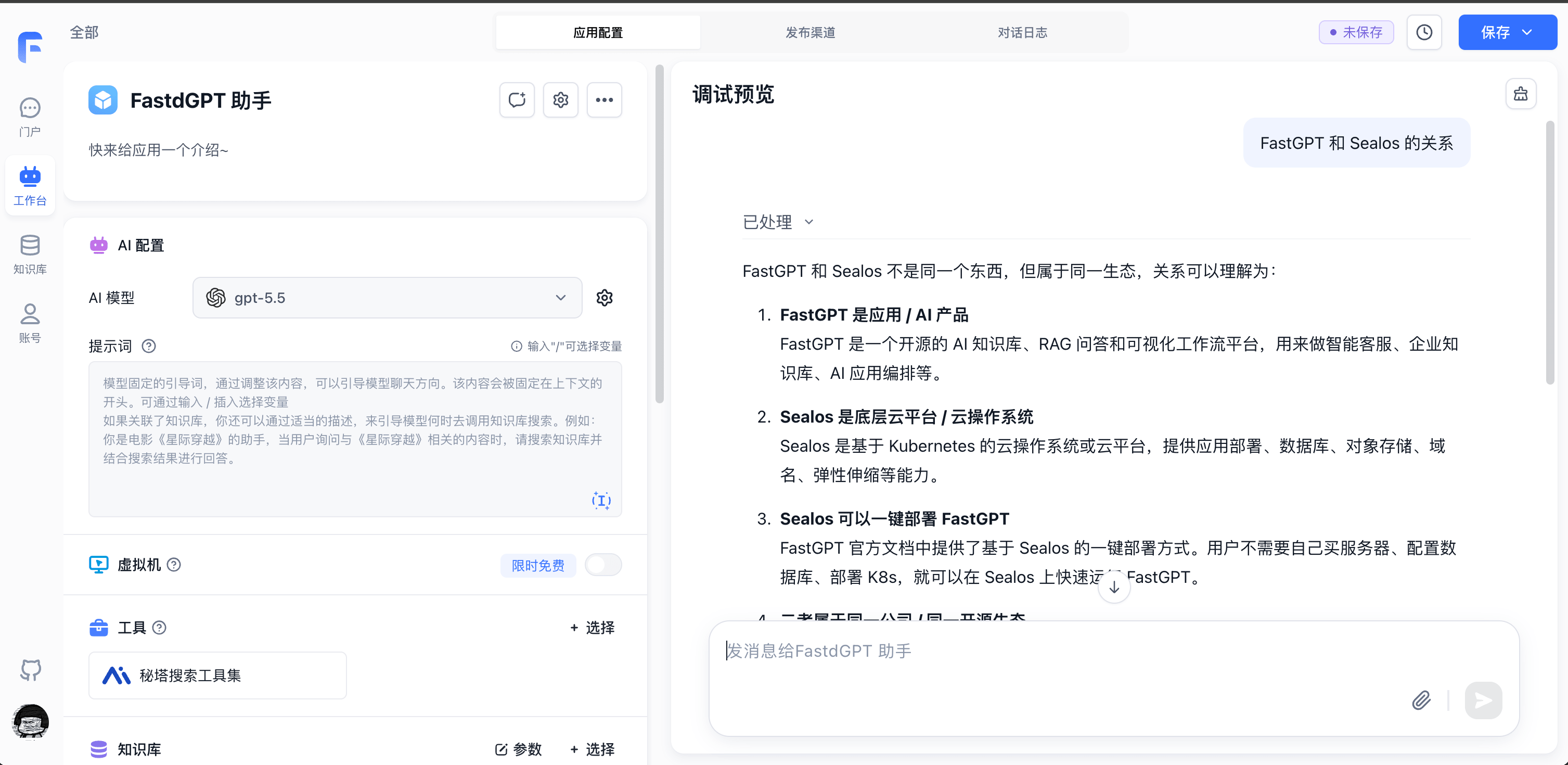The image size is (1568, 765).
Task: Click the user message bubble
Action: click(1356, 143)
